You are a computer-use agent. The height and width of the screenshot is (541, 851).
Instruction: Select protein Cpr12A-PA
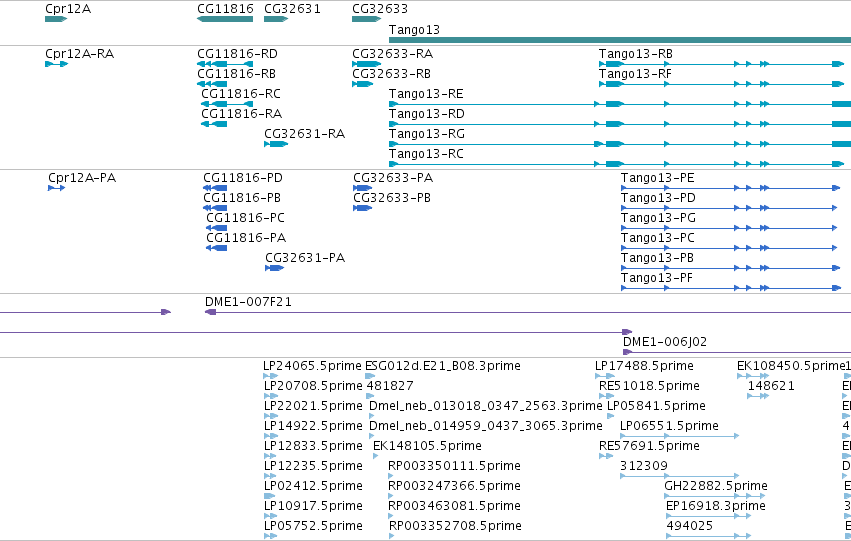coord(82,178)
